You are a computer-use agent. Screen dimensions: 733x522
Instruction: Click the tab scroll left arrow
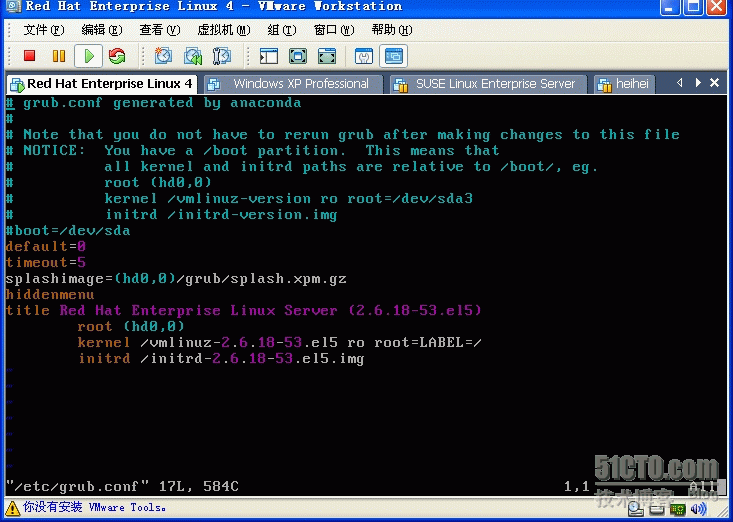[x=680, y=83]
